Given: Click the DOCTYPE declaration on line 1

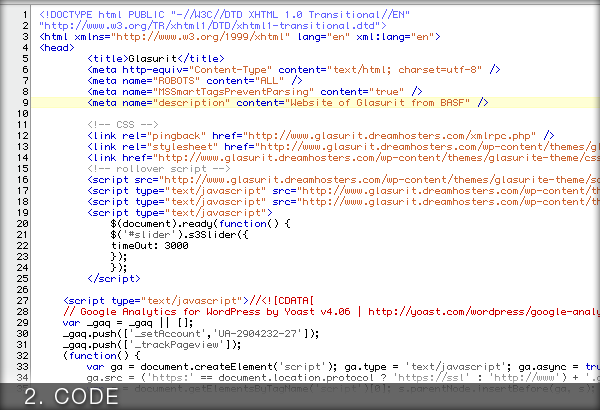Looking at the screenshot, I should [x=225, y=15].
